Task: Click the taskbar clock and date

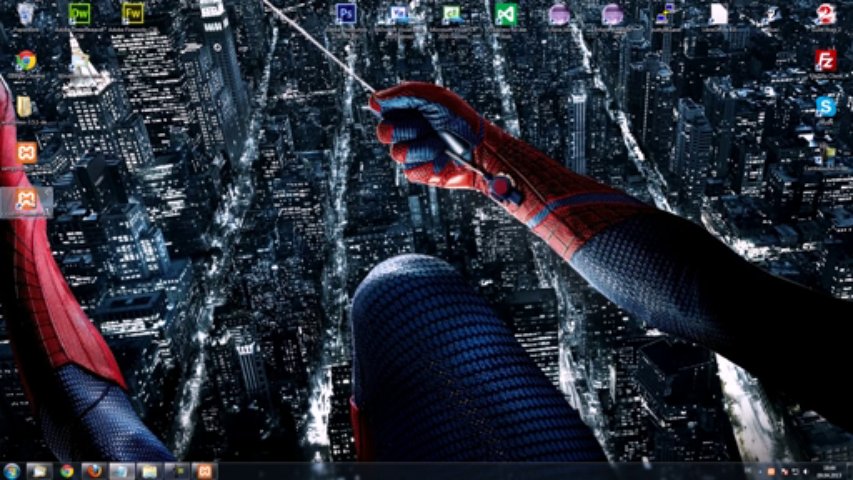Action: [x=828, y=471]
